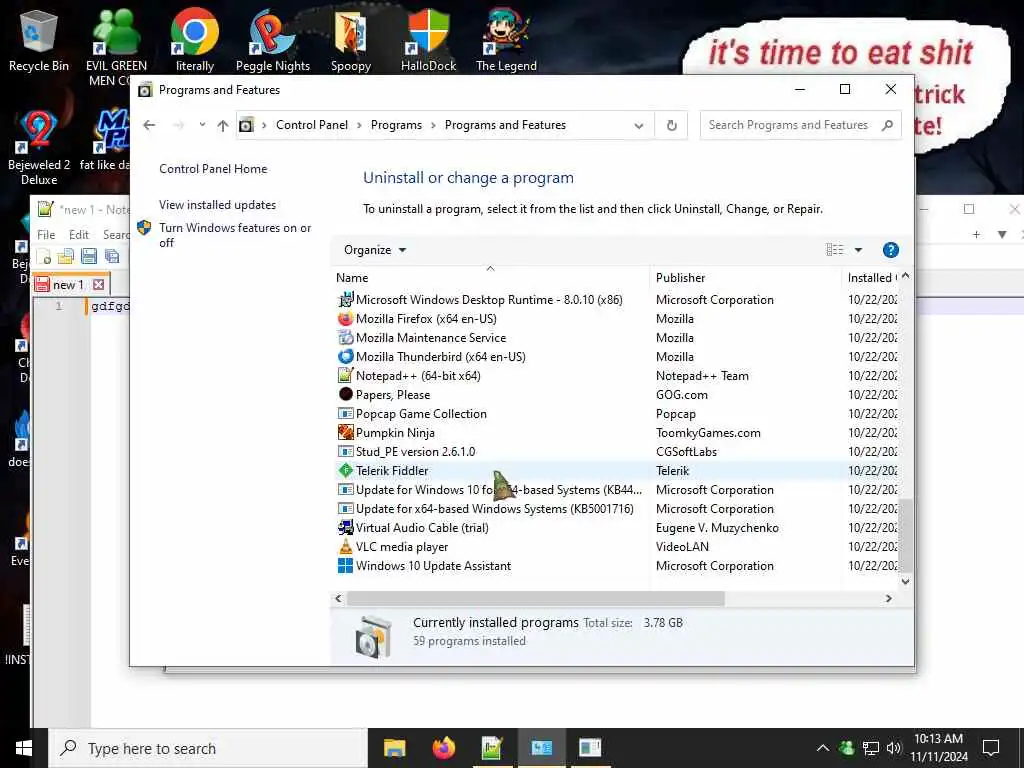
Task: Open the Windows Start menu
Action: click(24, 748)
